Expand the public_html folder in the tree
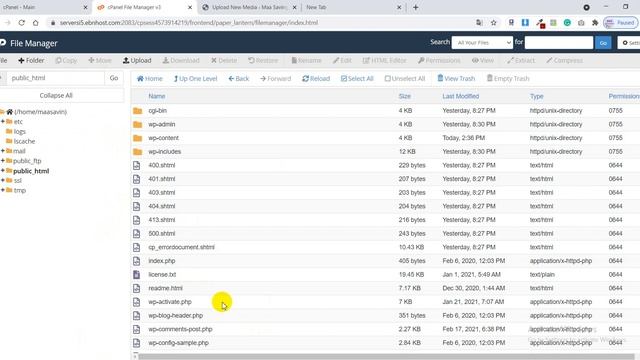The height and width of the screenshot is (360, 640). pyautogui.click(x=3, y=171)
